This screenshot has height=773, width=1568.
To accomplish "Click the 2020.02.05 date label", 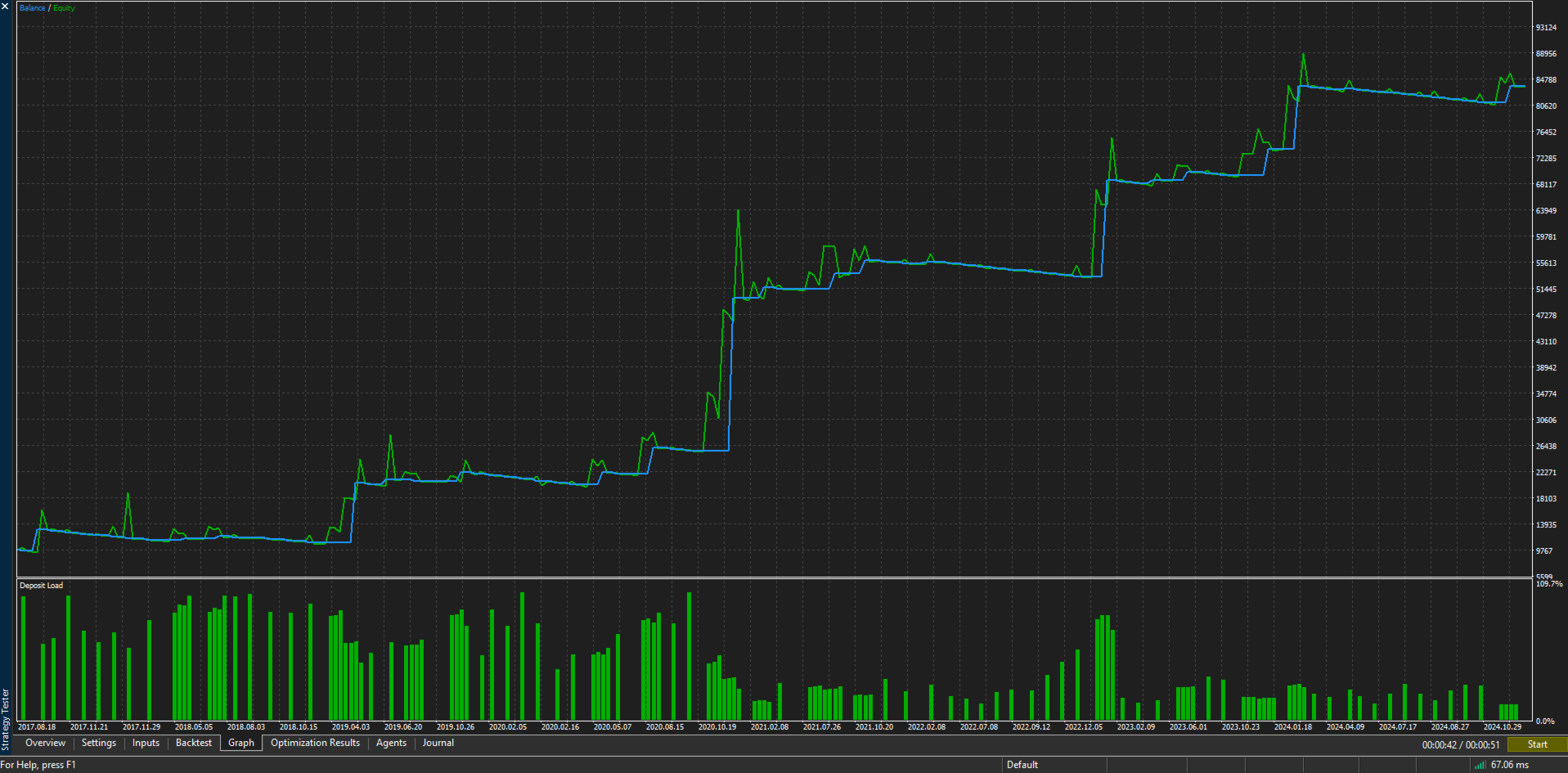I will [508, 727].
